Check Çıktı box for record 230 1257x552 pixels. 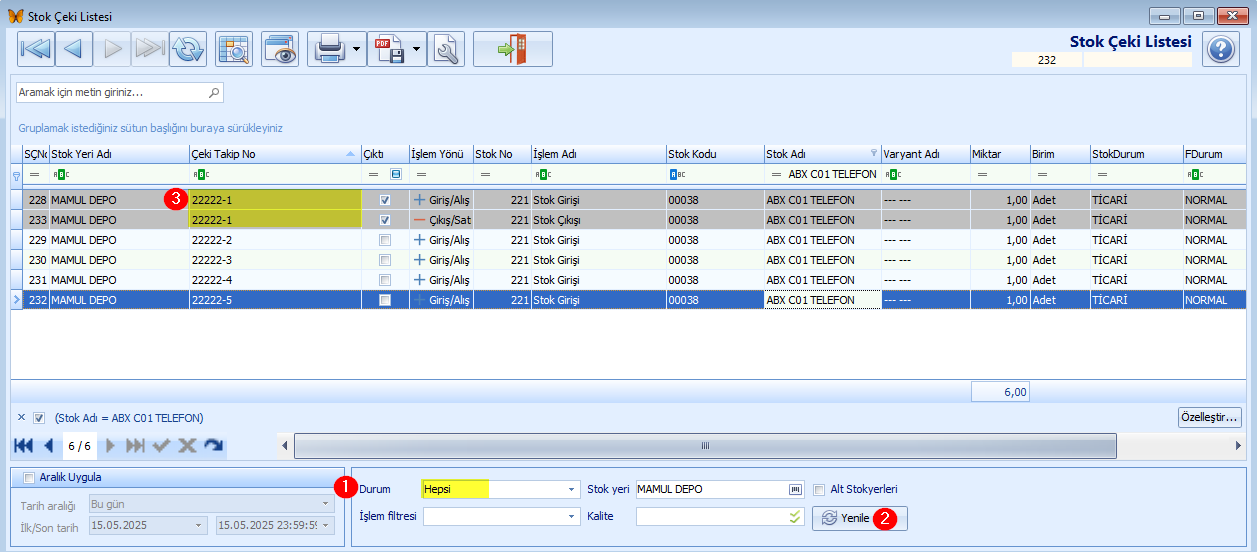coord(385,260)
